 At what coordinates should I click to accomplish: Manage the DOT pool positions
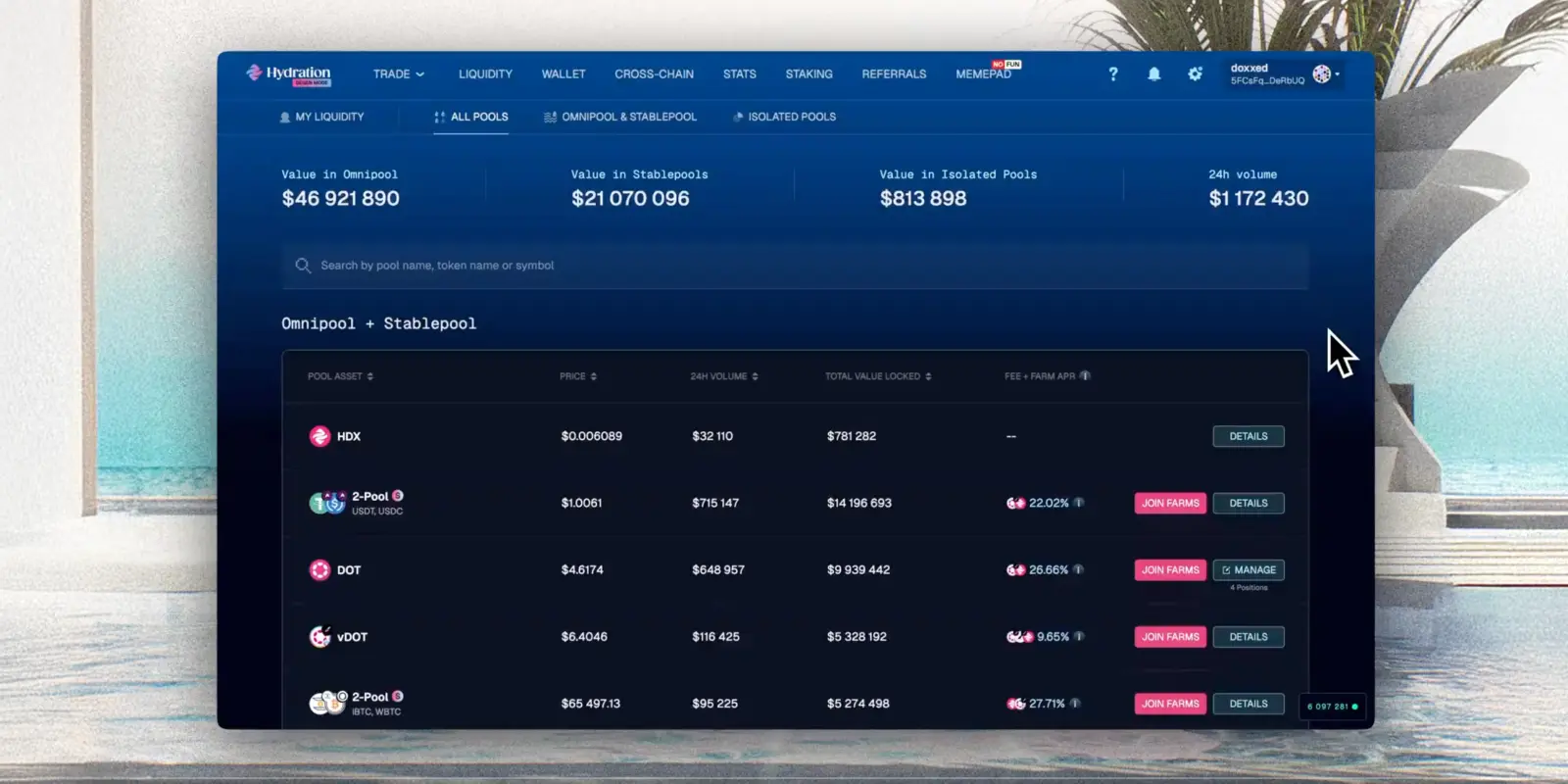pos(1249,569)
